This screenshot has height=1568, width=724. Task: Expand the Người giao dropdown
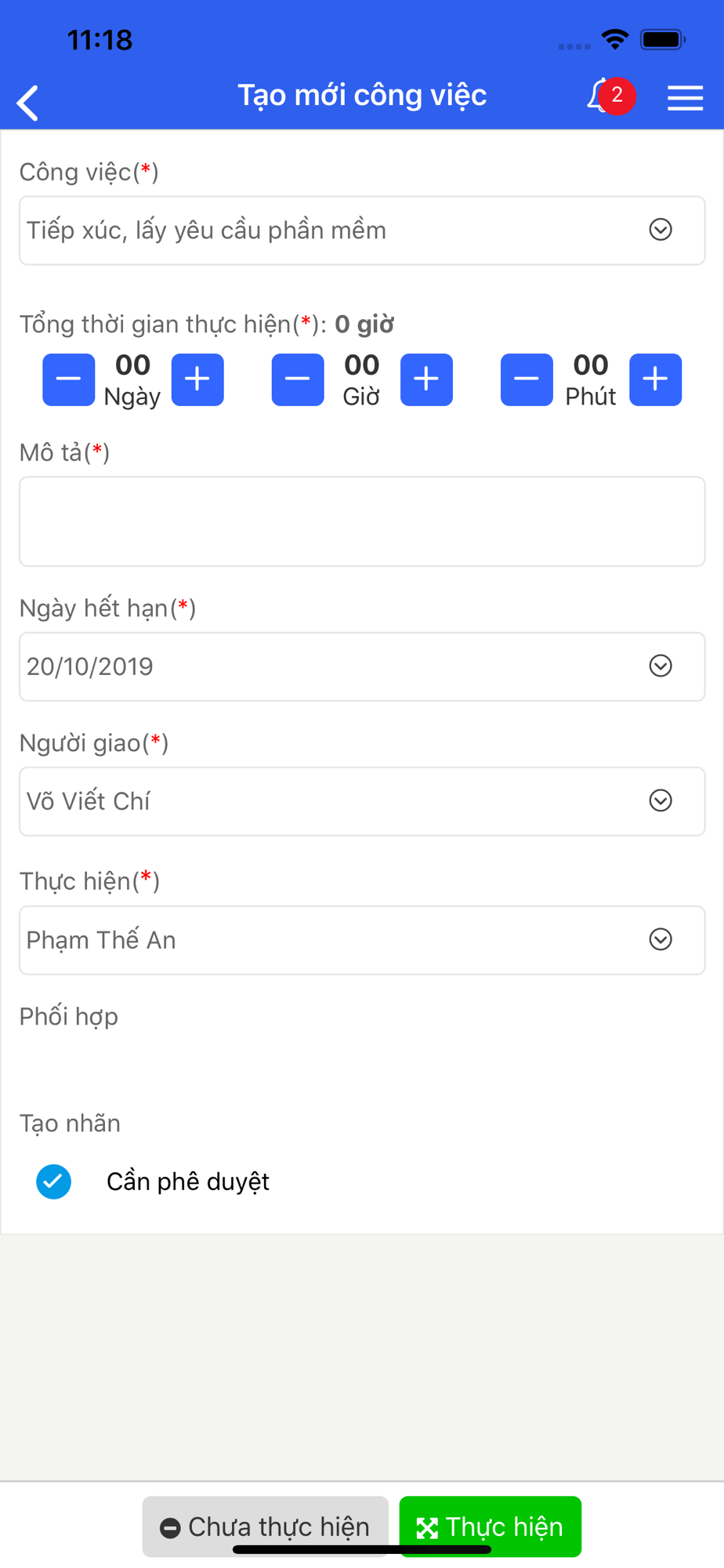(362, 801)
